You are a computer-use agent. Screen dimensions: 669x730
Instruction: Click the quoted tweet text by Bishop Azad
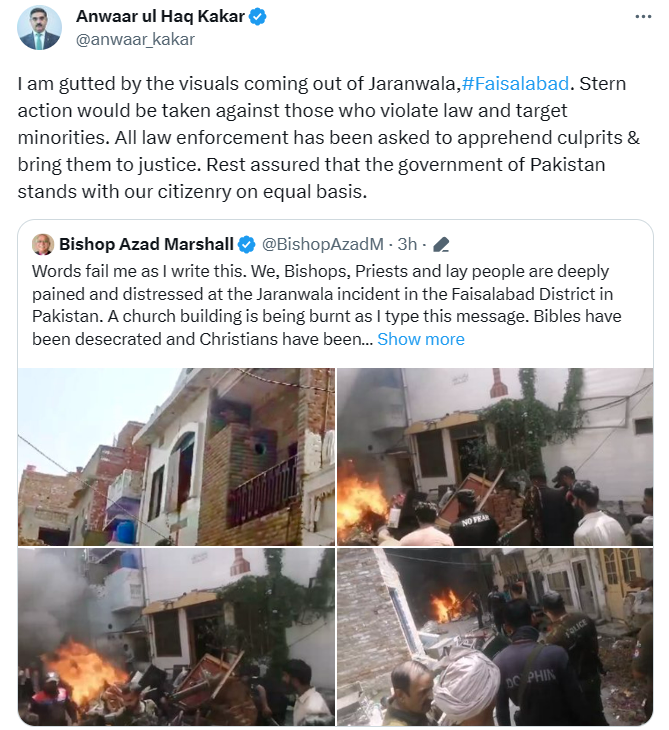pyautogui.click(x=327, y=305)
